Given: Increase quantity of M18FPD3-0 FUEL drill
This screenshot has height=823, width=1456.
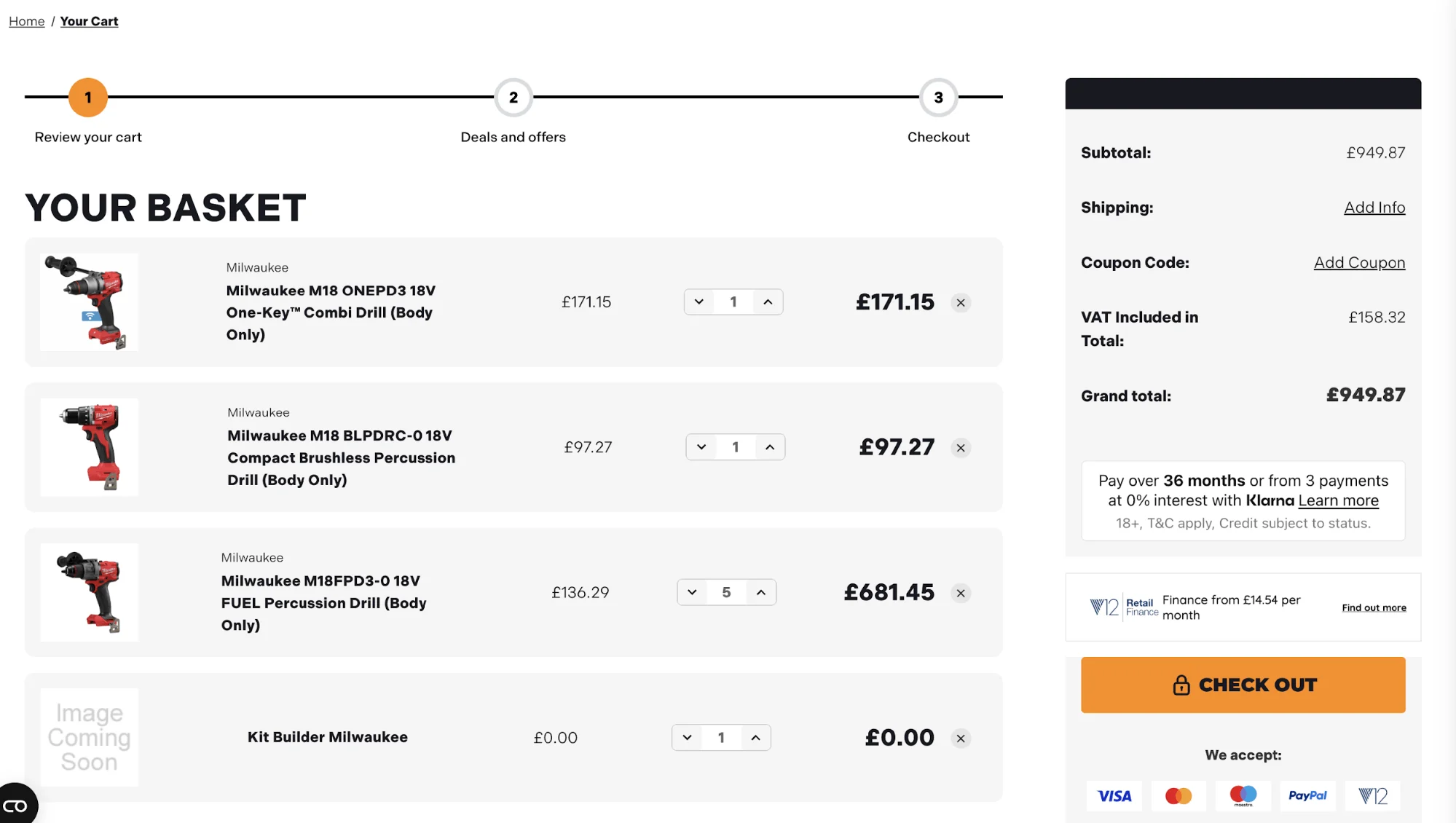Looking at the screenshot, I should click(x=761, y=593).
